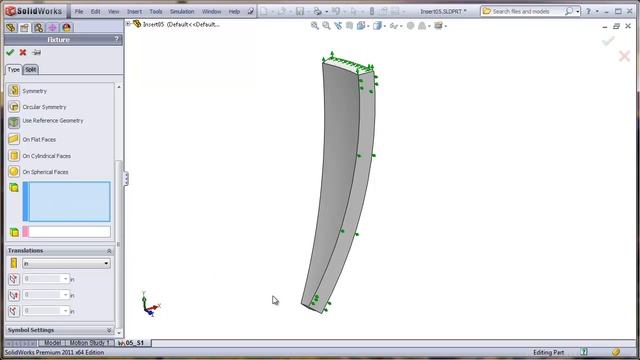Switch to the Type tab
The width and height of the screenshot is (640, 360).
click(13, 69)
